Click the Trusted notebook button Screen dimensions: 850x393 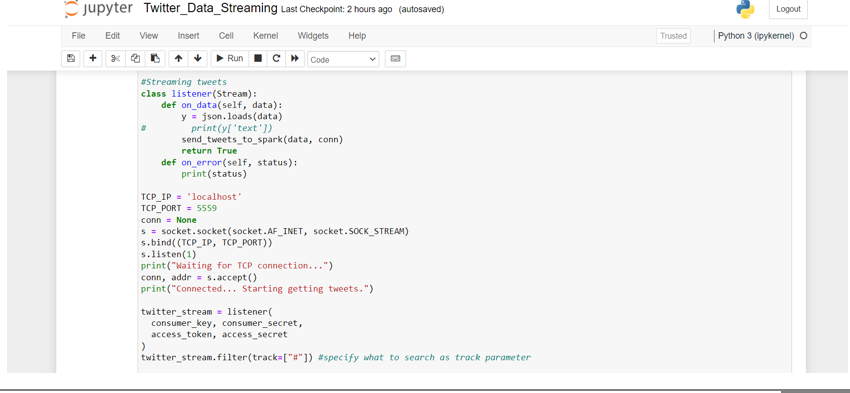(x=673, y=36)
